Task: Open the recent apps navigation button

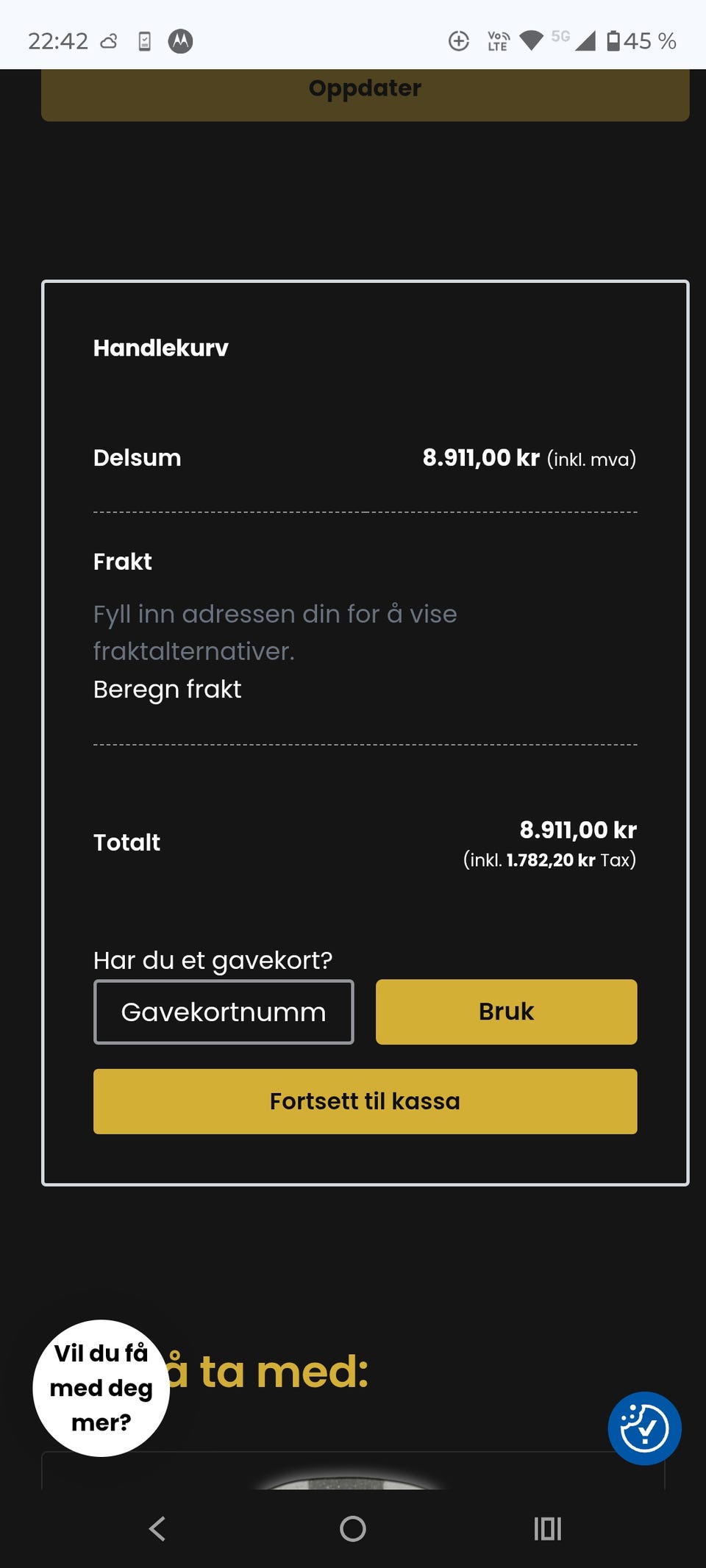Action: pos(547,1529)
